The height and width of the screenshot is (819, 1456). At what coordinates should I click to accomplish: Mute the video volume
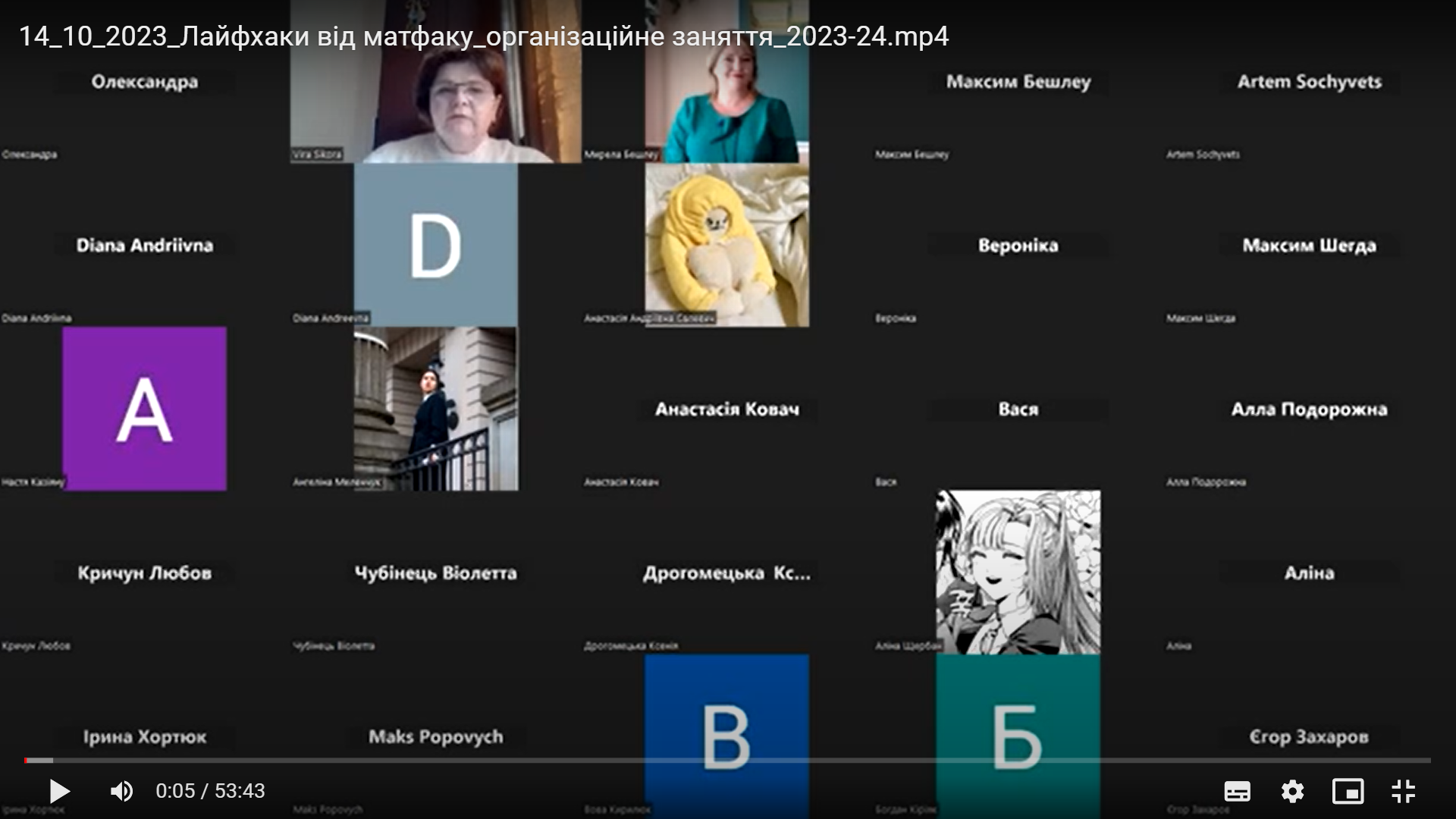(x=121, y=791)
